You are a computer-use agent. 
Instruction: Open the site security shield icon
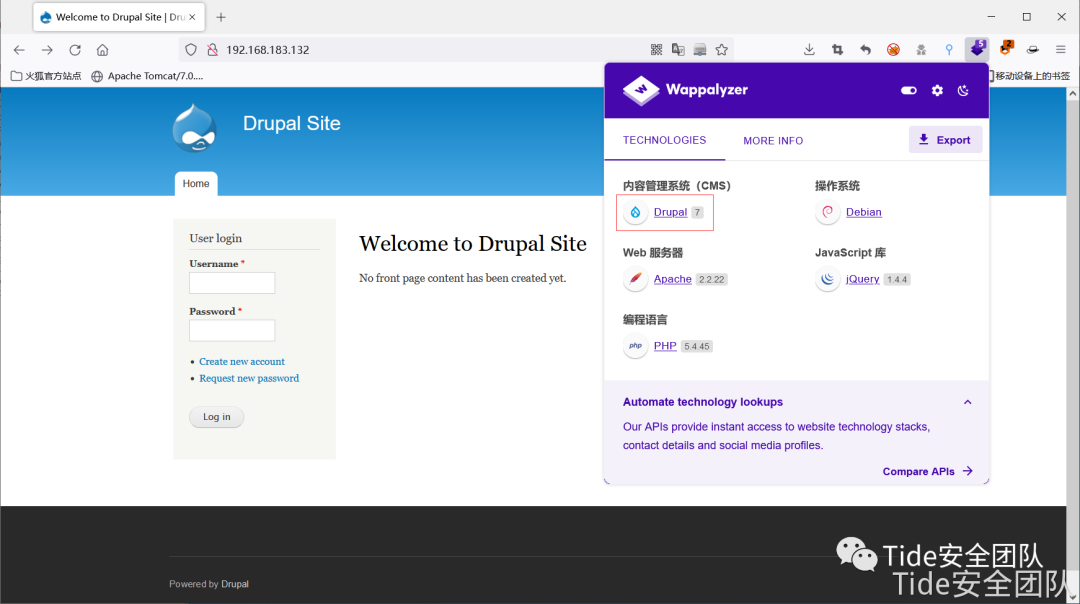tap(191, 50)
